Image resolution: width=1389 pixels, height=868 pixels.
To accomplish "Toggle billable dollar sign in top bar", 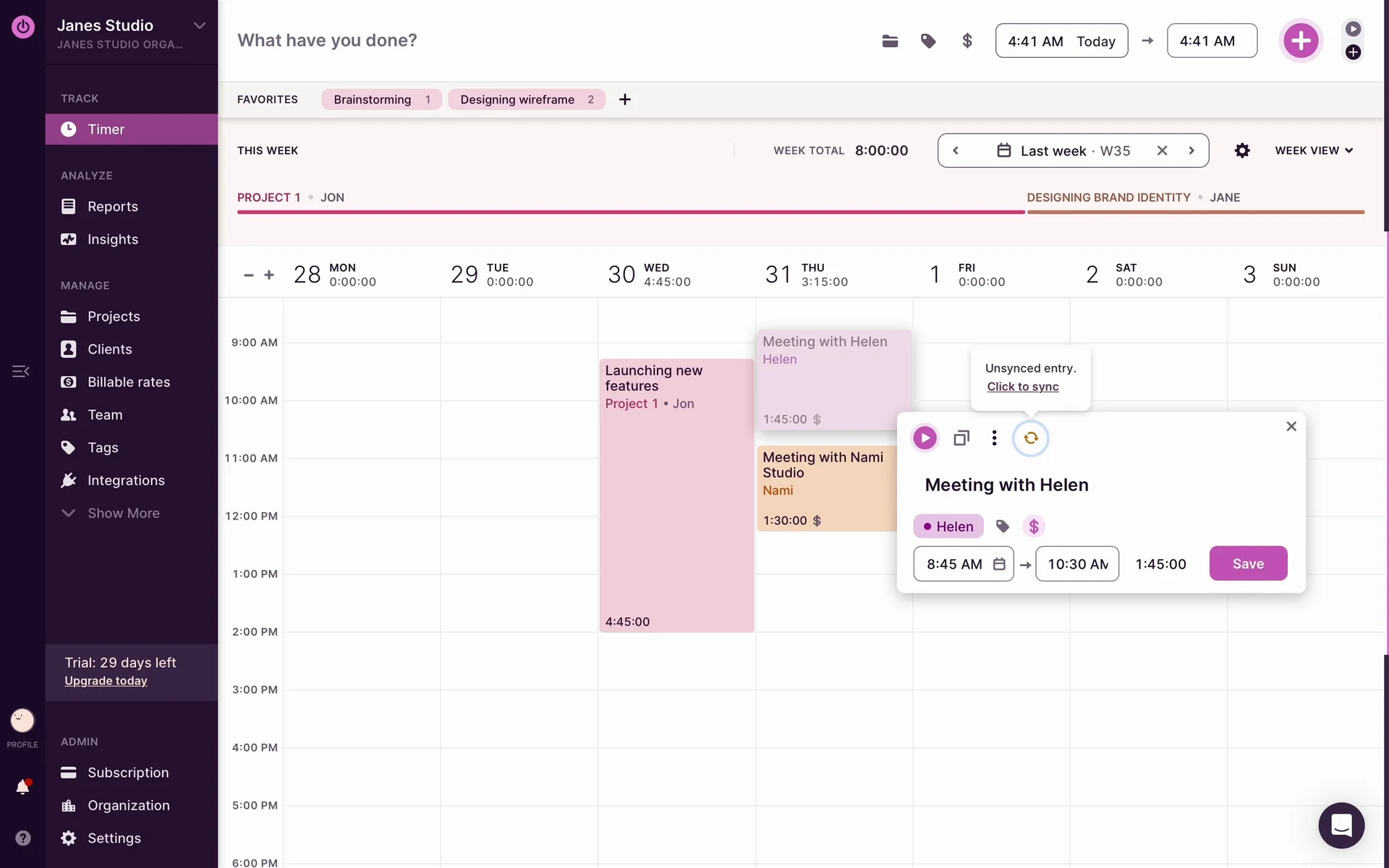I will click(967, 41).
